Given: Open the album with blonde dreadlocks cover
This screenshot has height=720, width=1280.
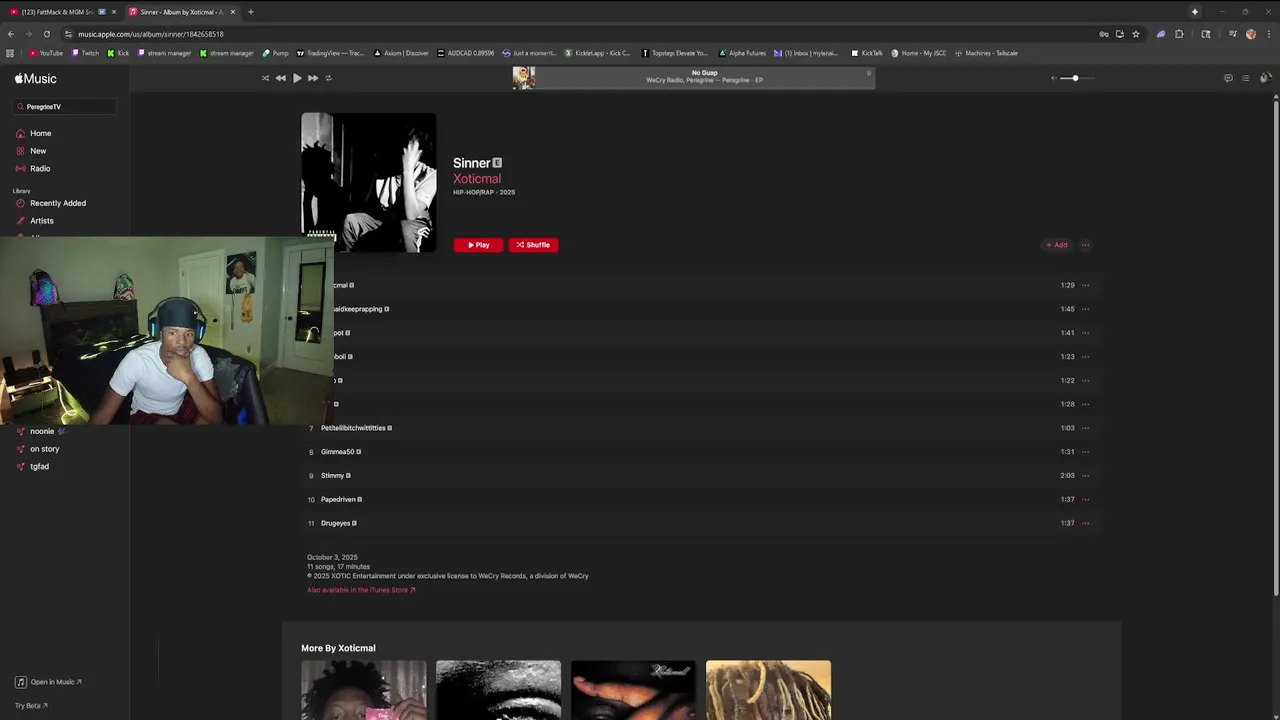Looking at the screenshot, I should (768, 690).
